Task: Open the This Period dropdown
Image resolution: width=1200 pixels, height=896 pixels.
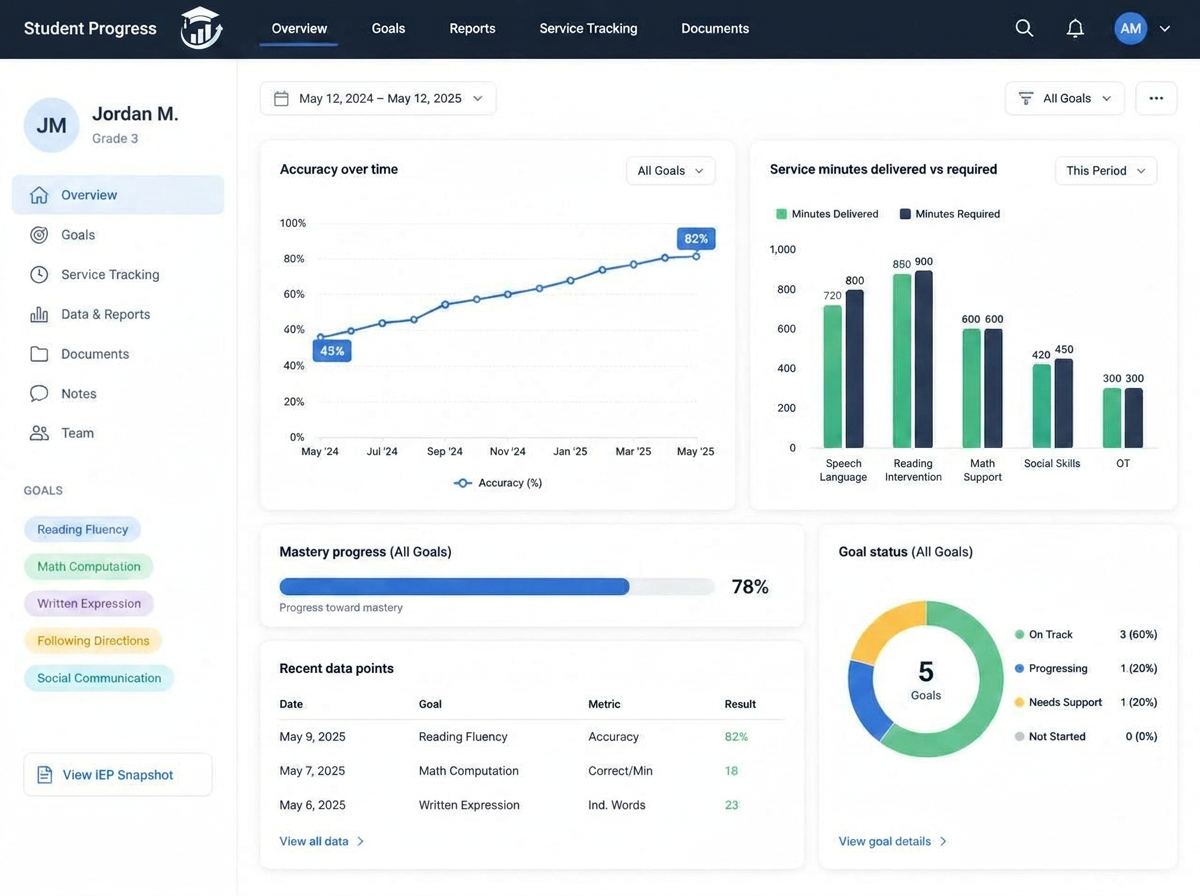Action: pyautogui.click(x=1106, y=171)
